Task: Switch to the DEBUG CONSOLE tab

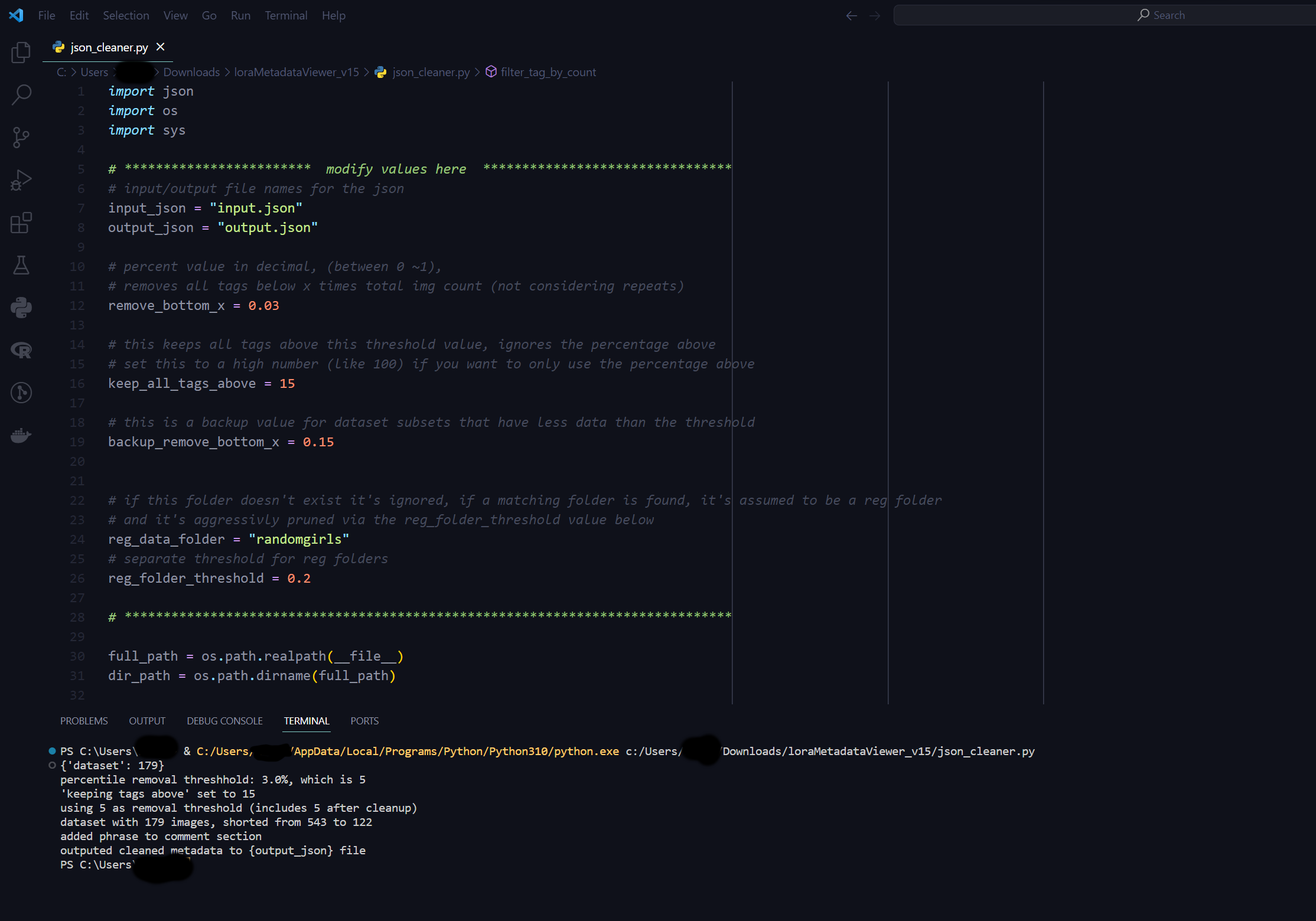Action: point(224,721)
